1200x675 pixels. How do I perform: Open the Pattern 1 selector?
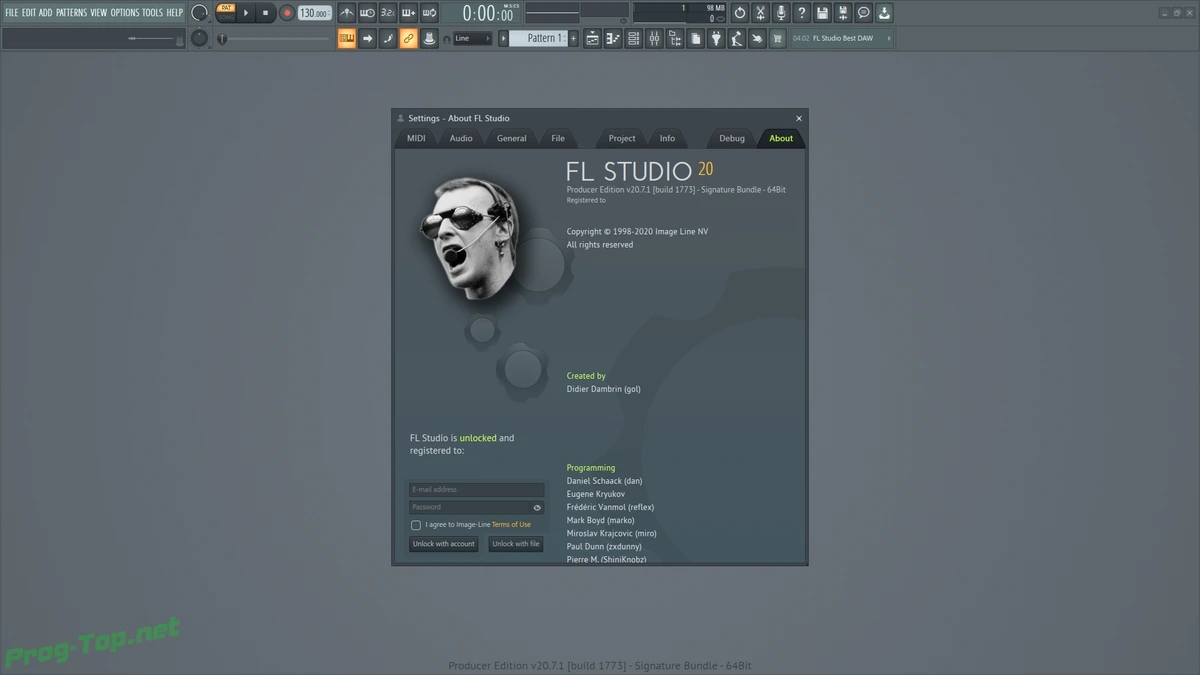click(538, 38)
